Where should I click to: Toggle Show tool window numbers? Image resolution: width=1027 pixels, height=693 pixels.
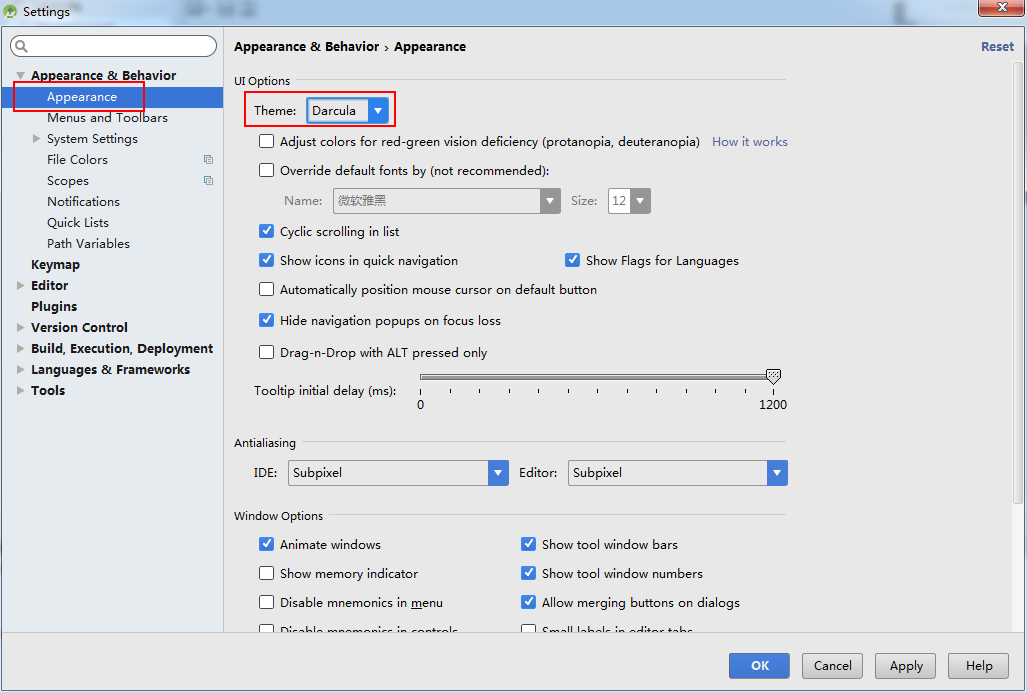[x=529, y=573]
